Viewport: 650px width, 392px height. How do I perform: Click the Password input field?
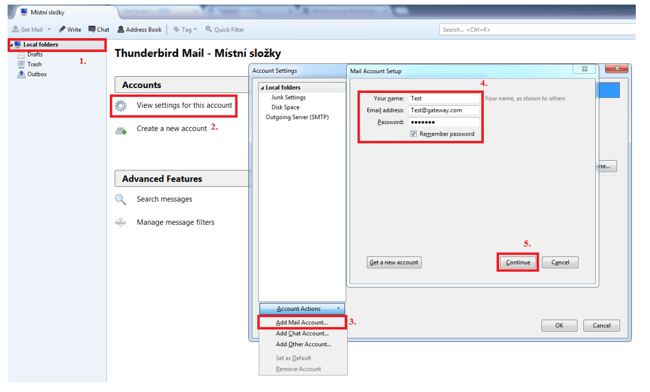coord(444,122)
